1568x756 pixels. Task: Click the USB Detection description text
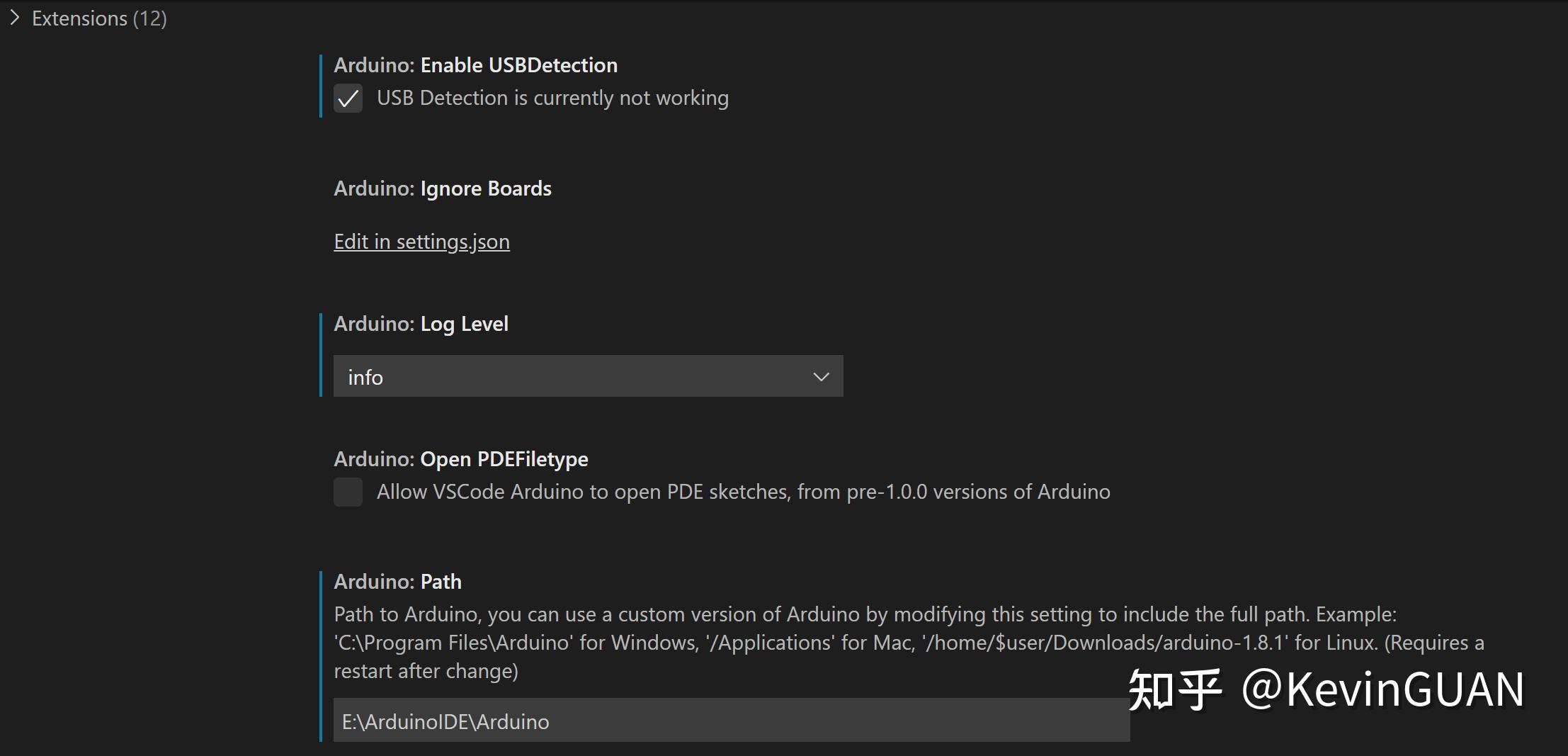[552, 98]
